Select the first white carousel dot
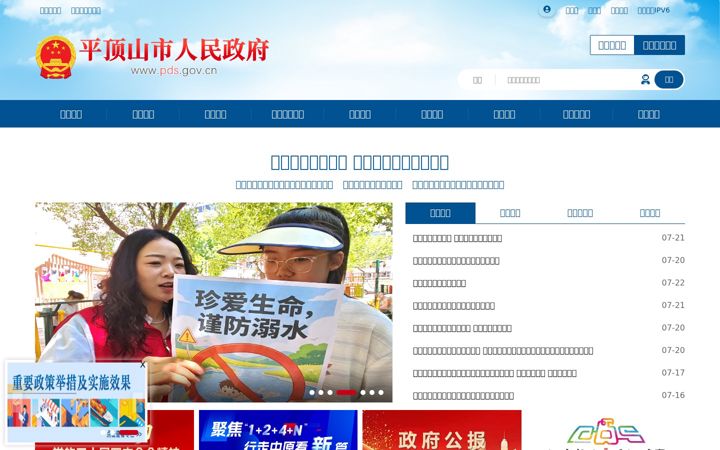The image size is (720, 450). [312, 392]
